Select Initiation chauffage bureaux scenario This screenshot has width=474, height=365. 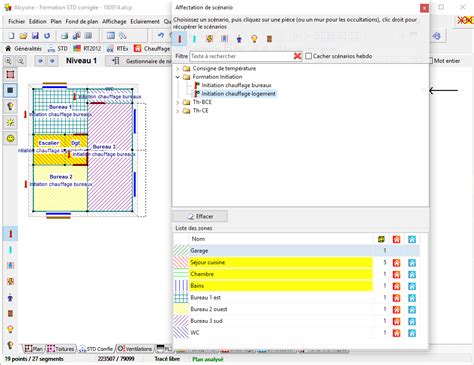click(236, 85)
